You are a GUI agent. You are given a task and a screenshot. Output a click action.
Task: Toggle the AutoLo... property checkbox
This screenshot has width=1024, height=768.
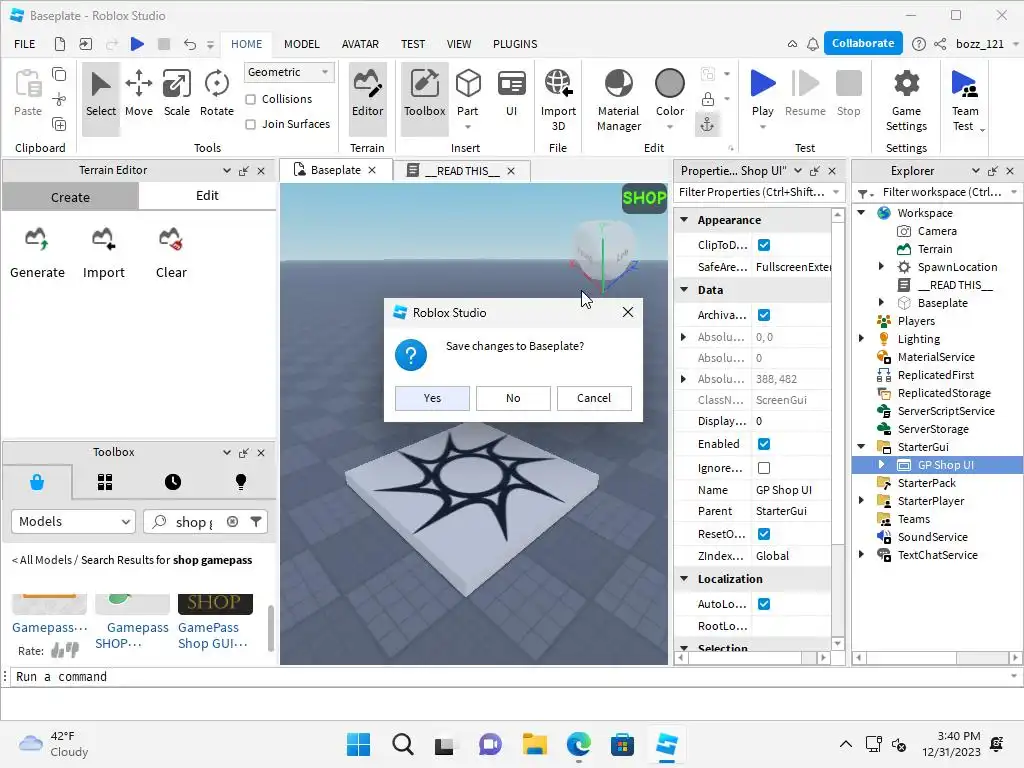[x=763, y=604]
